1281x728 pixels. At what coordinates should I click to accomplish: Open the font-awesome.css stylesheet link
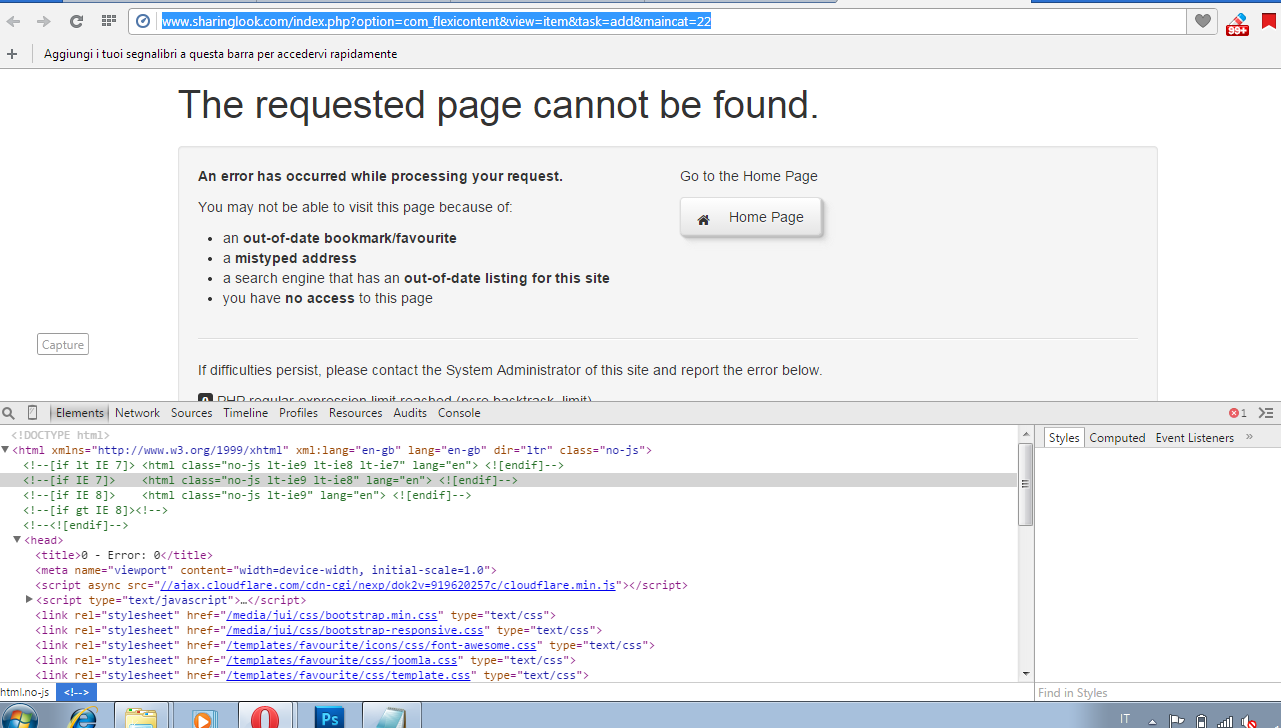pos(380,645)
